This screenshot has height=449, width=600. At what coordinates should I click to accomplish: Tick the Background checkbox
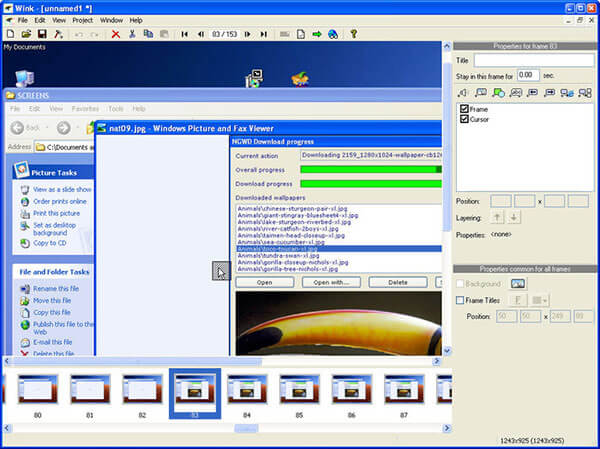point(460,284)
